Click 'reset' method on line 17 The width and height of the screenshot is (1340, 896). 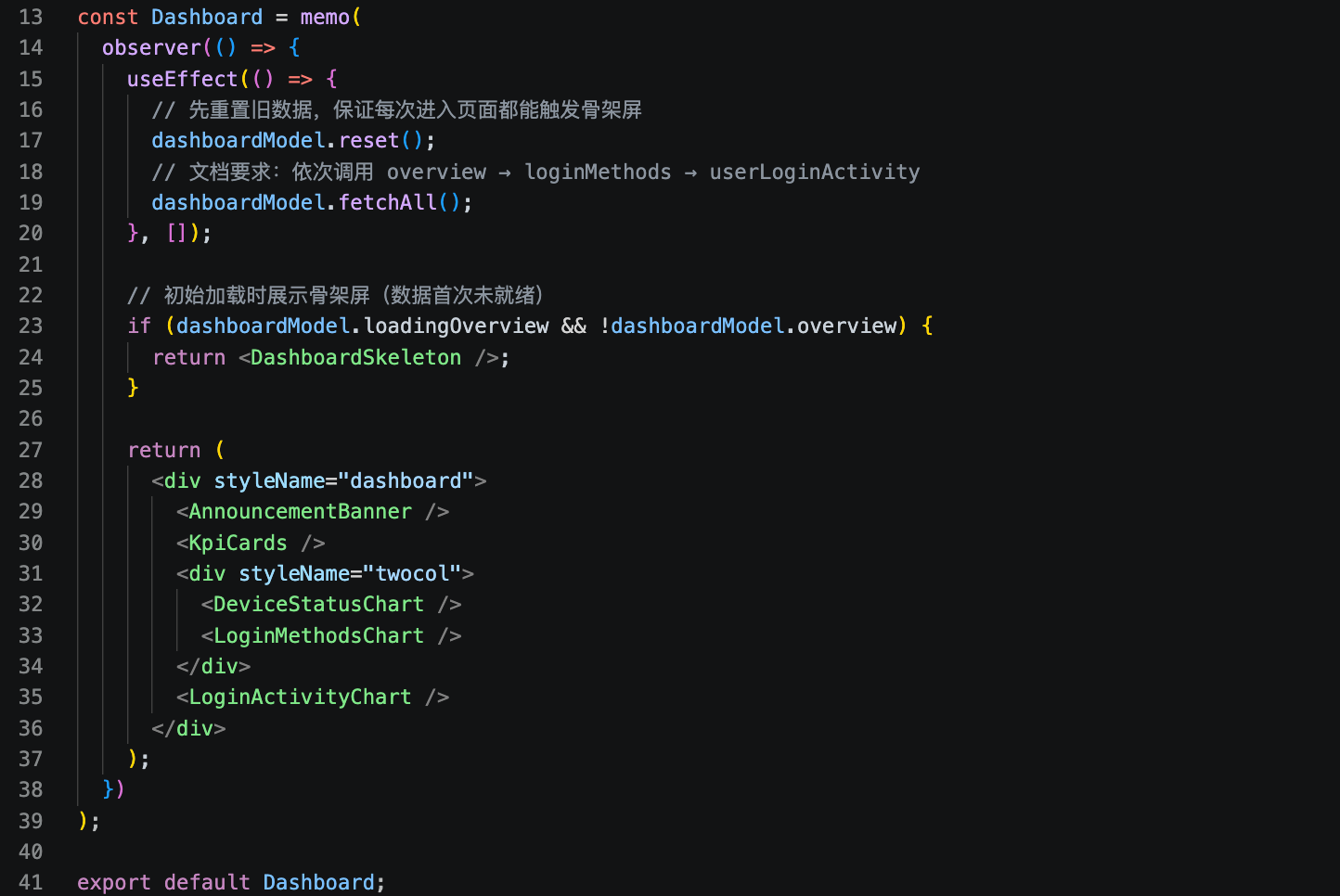tap(368, 140)
